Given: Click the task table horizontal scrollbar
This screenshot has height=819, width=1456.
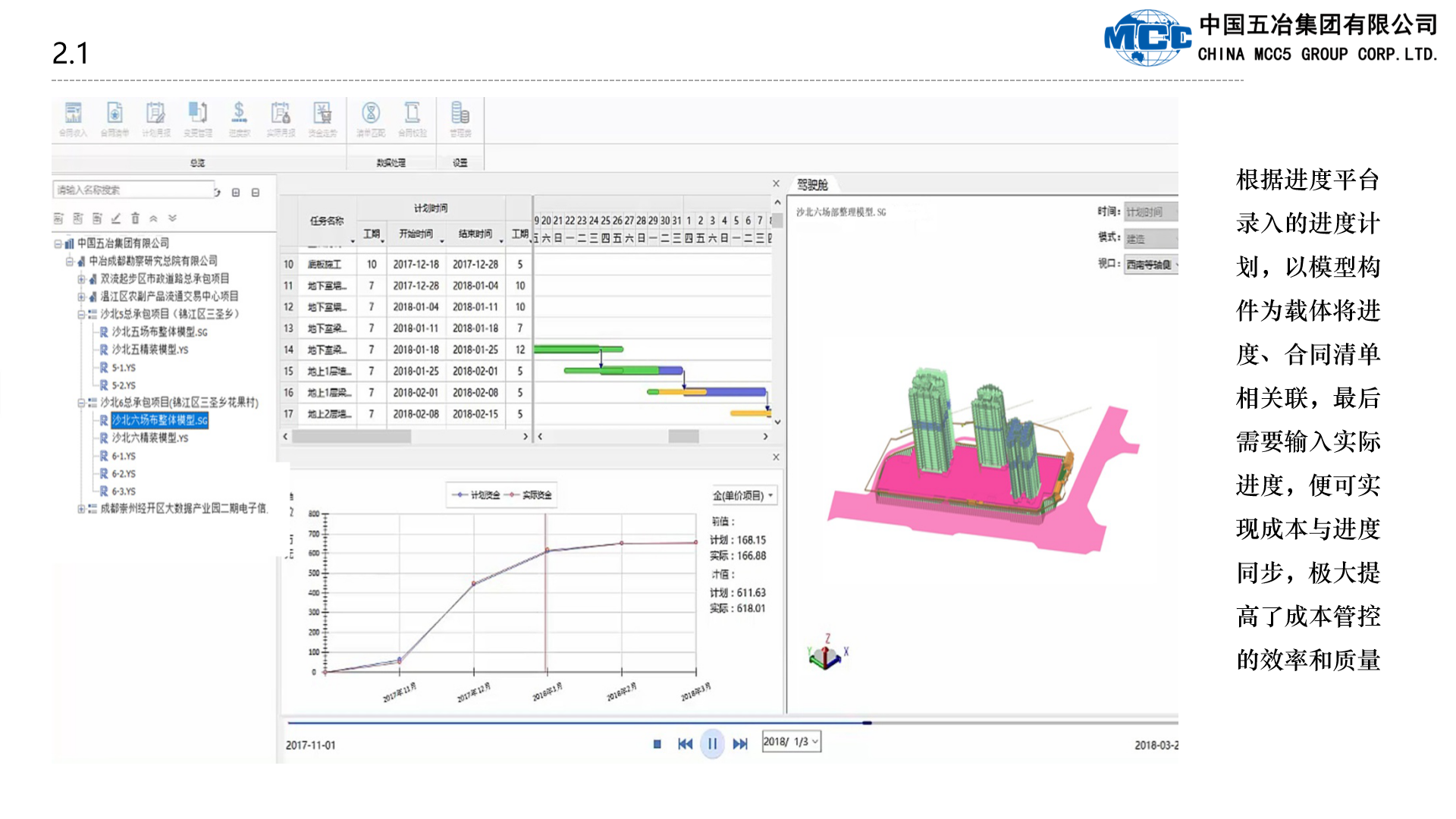Looking at the screenshot, I should tap(352, 437).
